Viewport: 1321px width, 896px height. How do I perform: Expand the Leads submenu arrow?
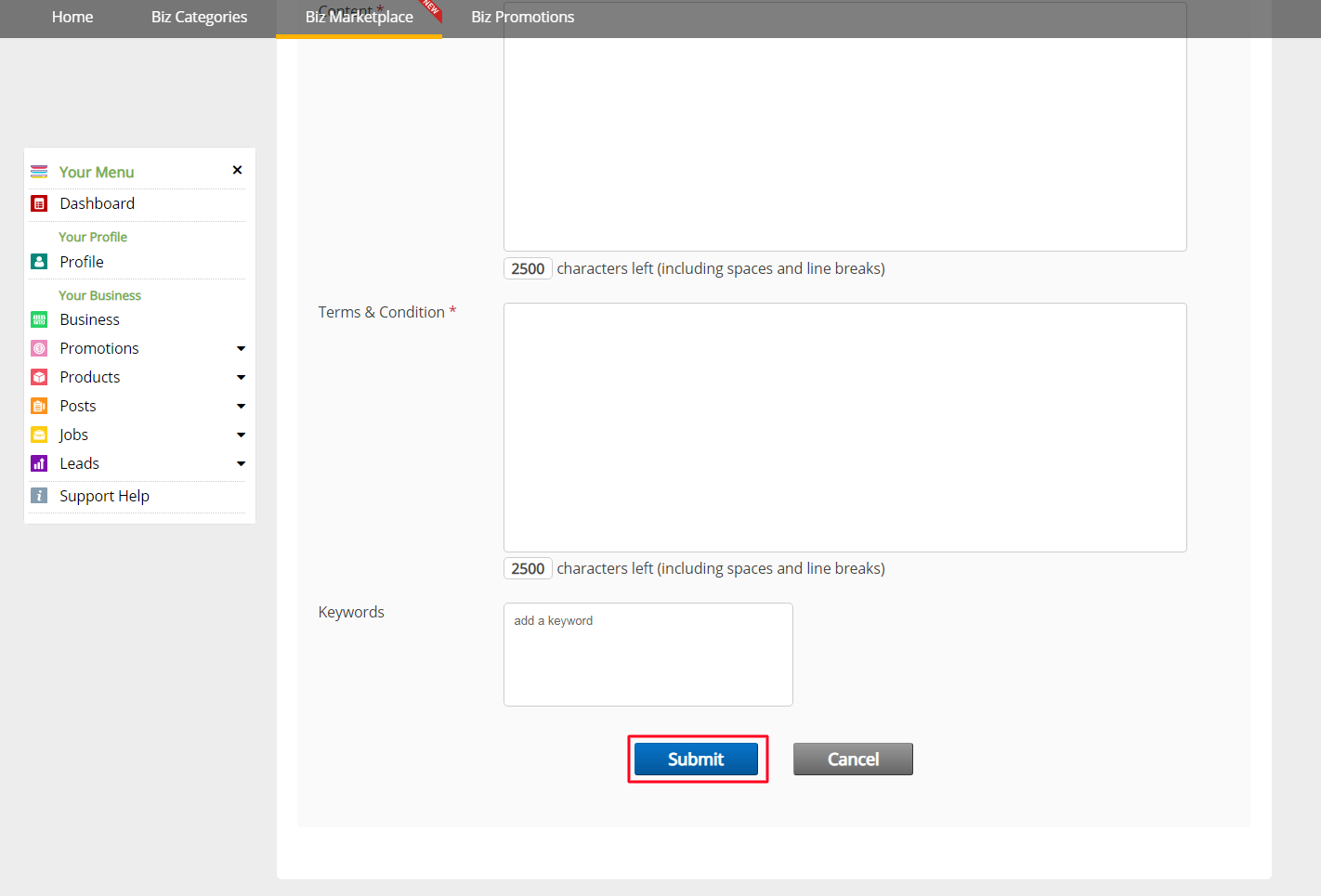pyautogui.click(x=241, y=464)
